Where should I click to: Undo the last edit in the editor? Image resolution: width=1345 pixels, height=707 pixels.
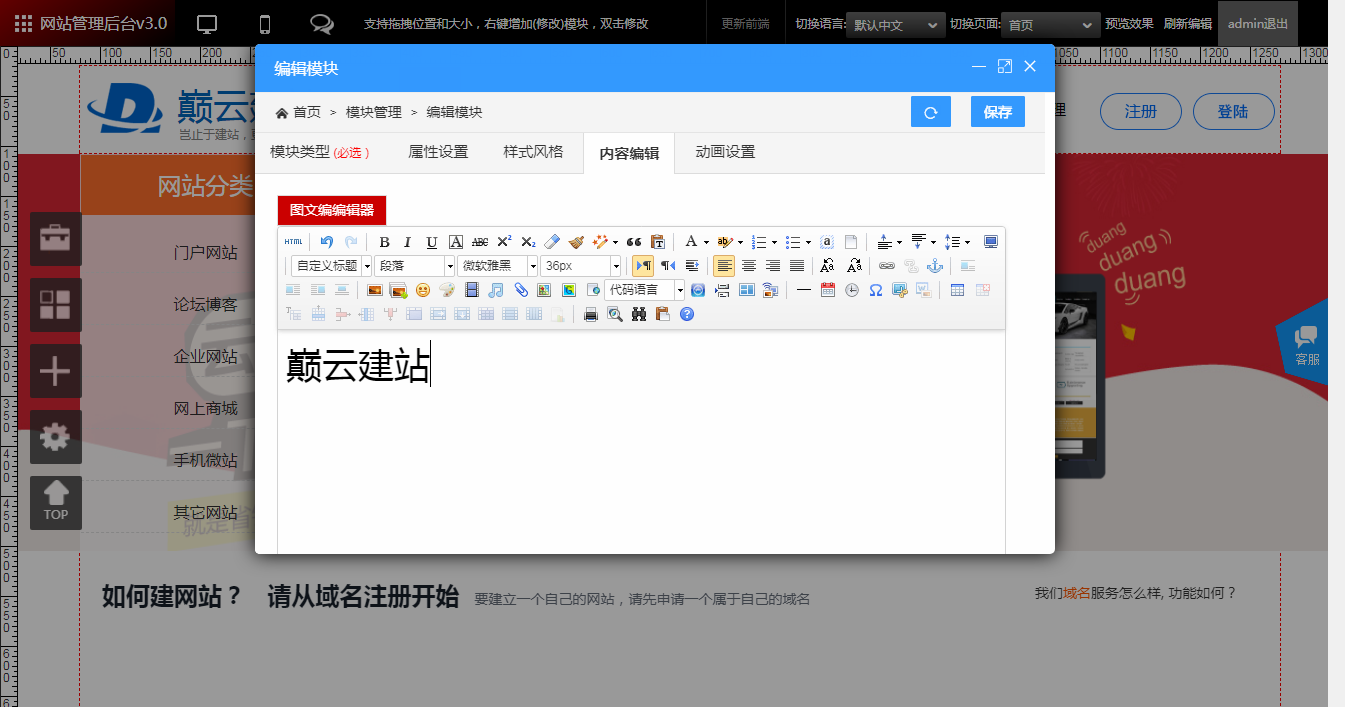328,241
